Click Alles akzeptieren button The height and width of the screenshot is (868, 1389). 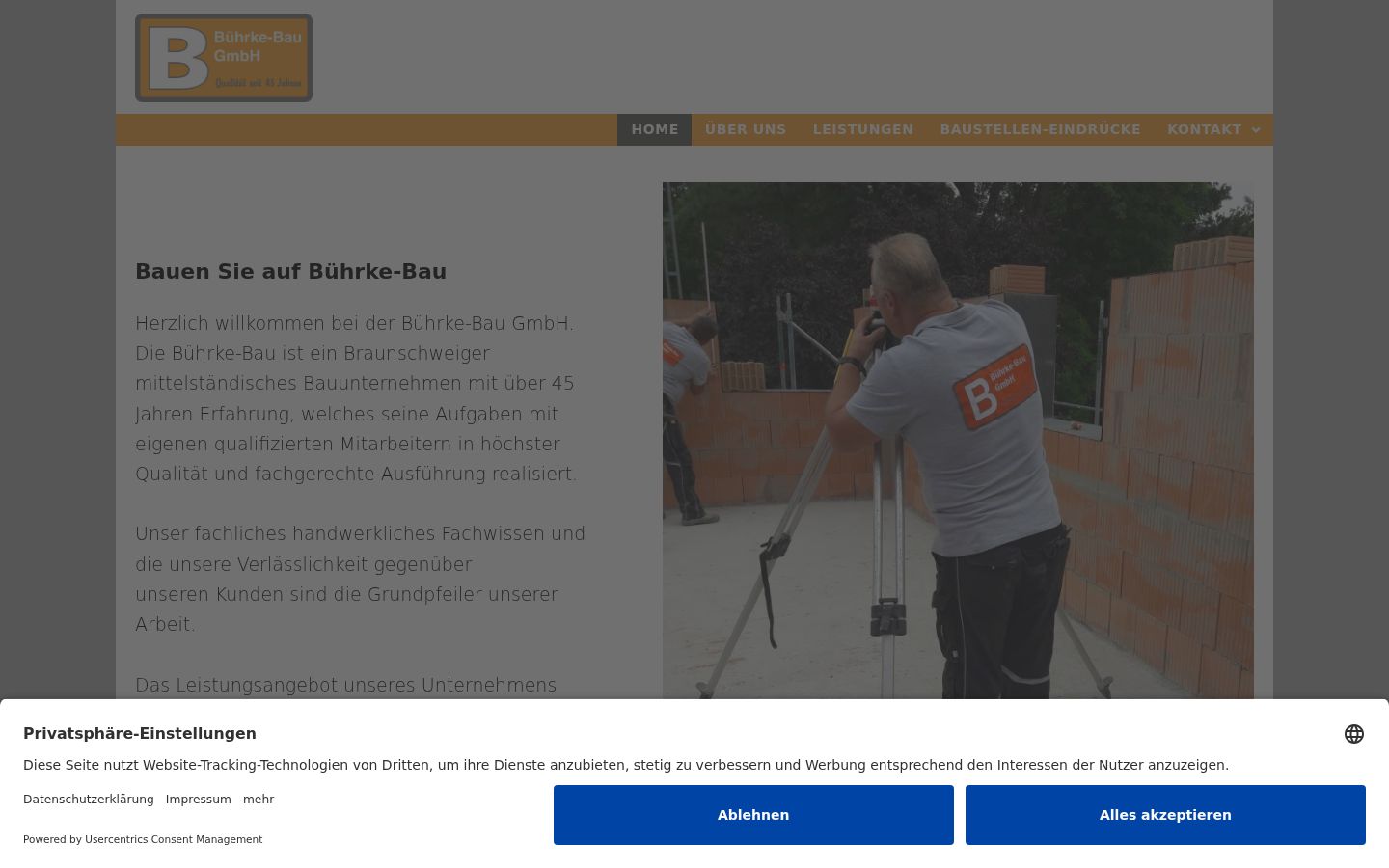coord(1165,815)
